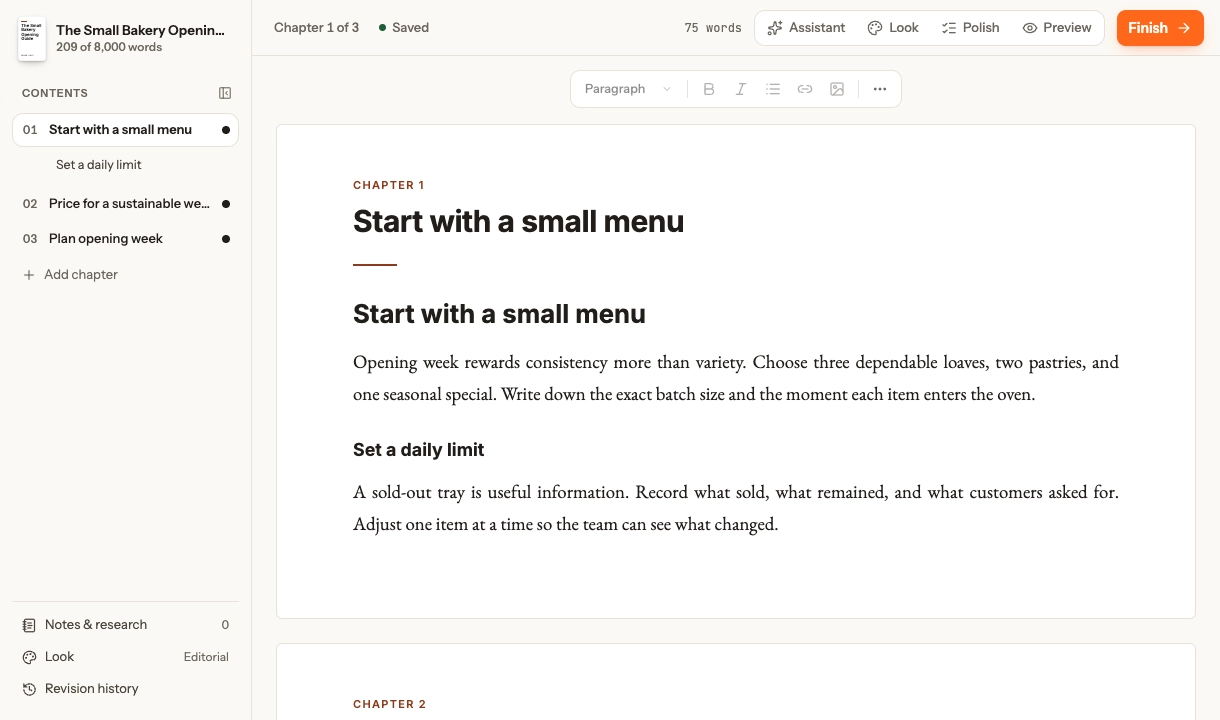1220x720 pixels.
Task: Toggle bold formatting
Action: pyautogui.click(x=709, y=89)
